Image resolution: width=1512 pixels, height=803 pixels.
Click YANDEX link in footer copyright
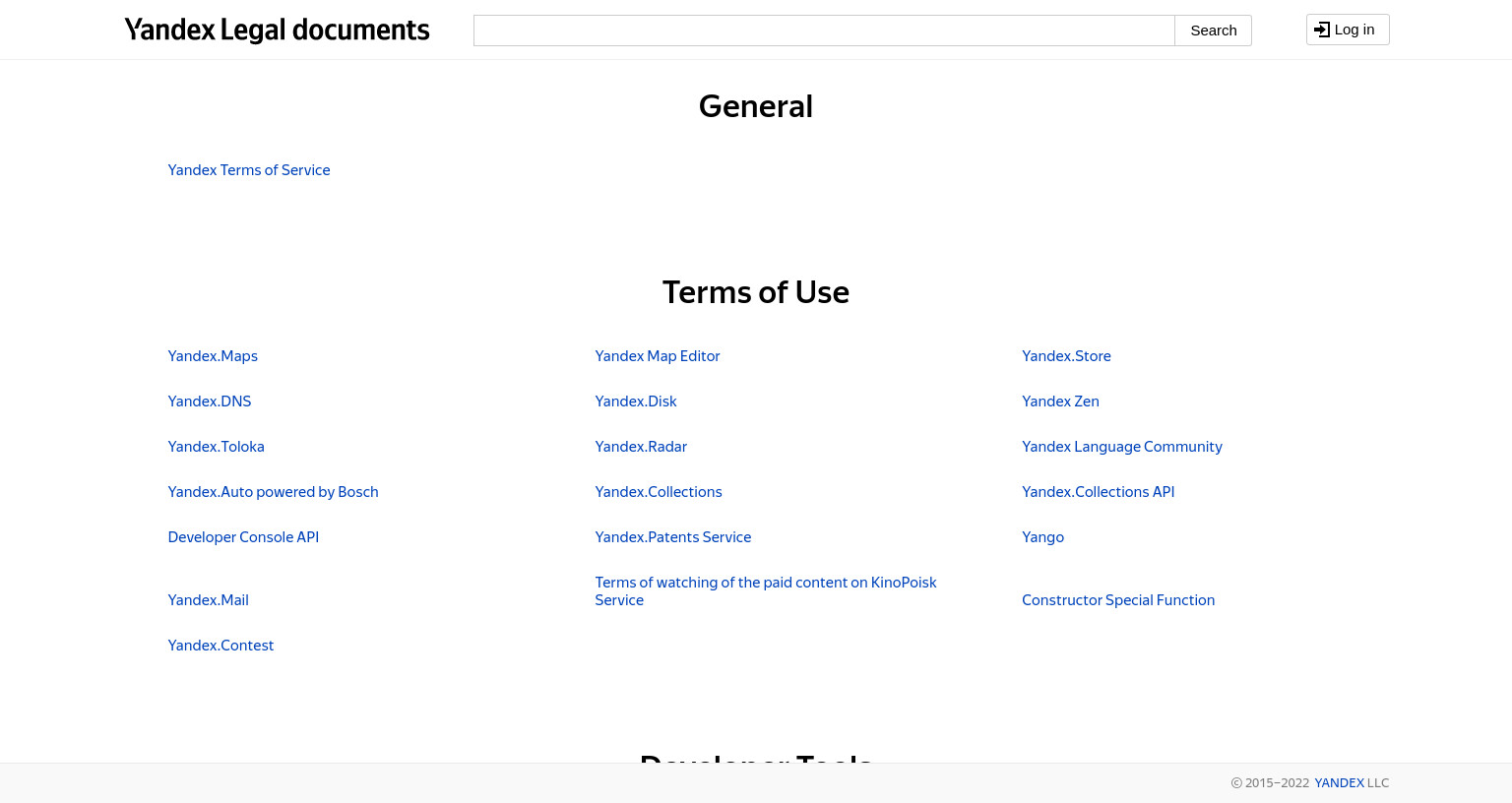[1339, 783]
